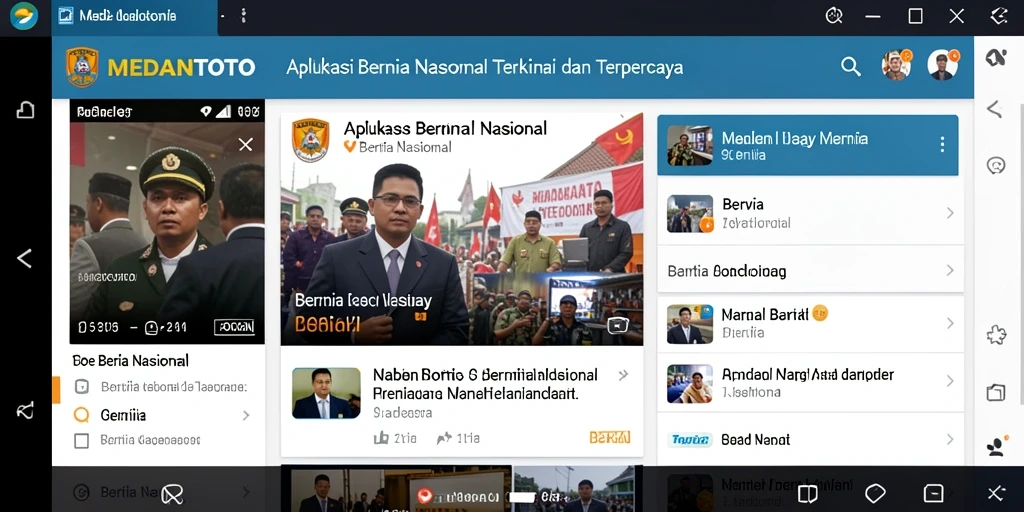This screenshot has width=1024, height=512.
Task: Click the user icon in right sidebar
Action: pos(995,447)
